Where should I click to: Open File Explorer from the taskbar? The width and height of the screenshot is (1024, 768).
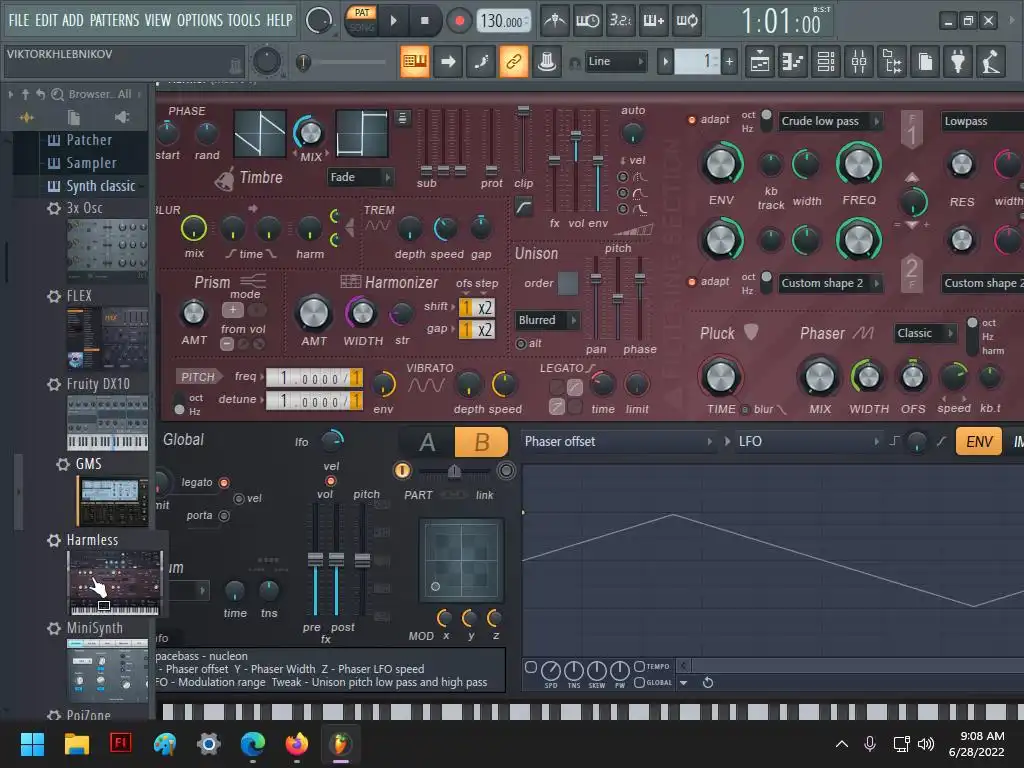click(76, 744)
